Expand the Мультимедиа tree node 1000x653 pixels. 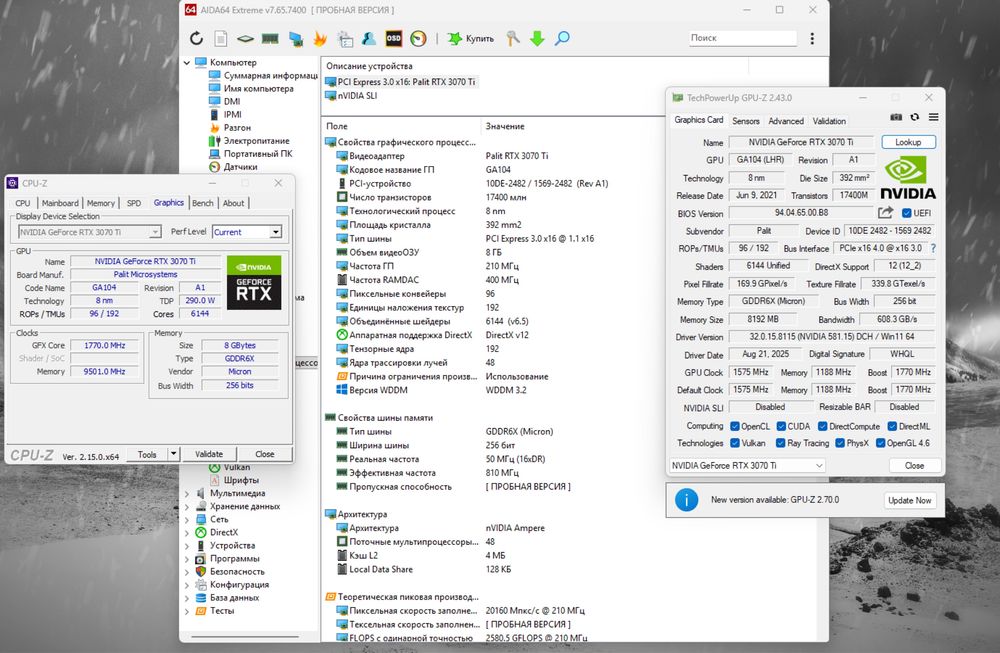(x=186, y=494)
